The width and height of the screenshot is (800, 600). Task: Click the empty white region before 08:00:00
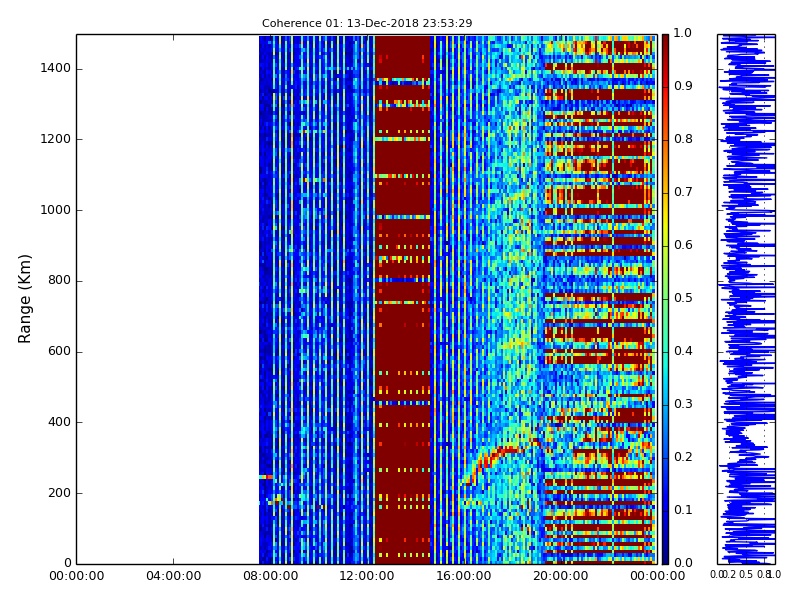pyautogui.click(x=168, y=299)
